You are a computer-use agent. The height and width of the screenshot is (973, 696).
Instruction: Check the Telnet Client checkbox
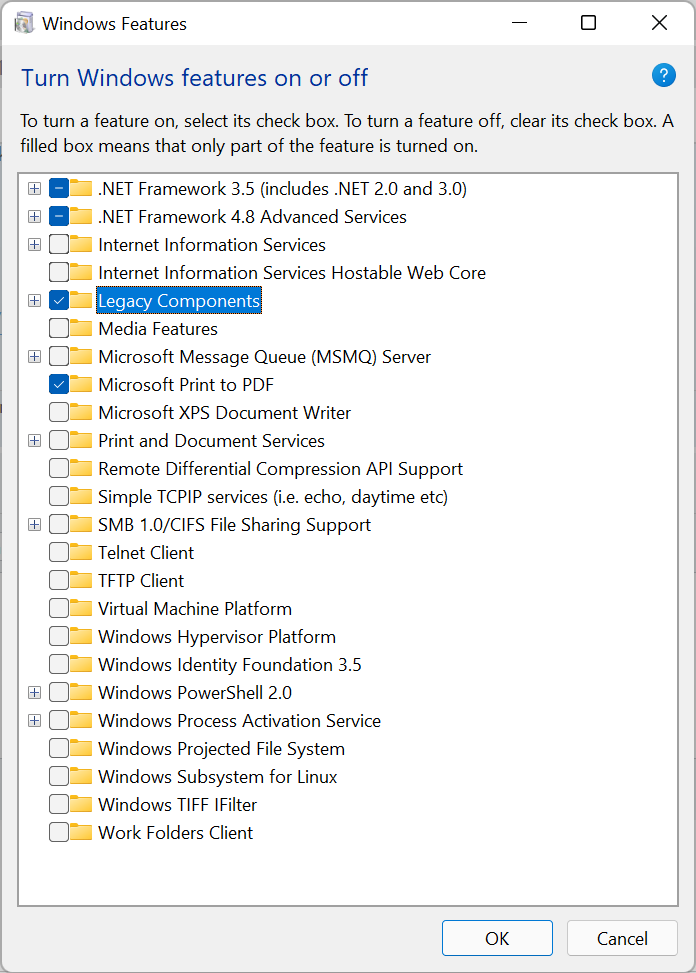click(x=59, y=552)
